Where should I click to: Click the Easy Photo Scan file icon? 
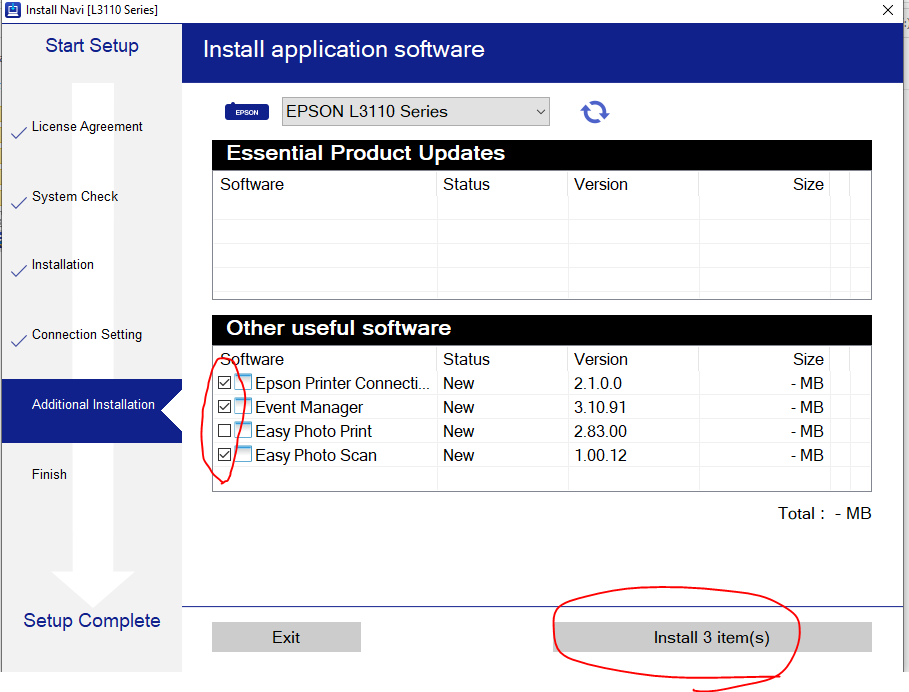click(x=243, y=454)
